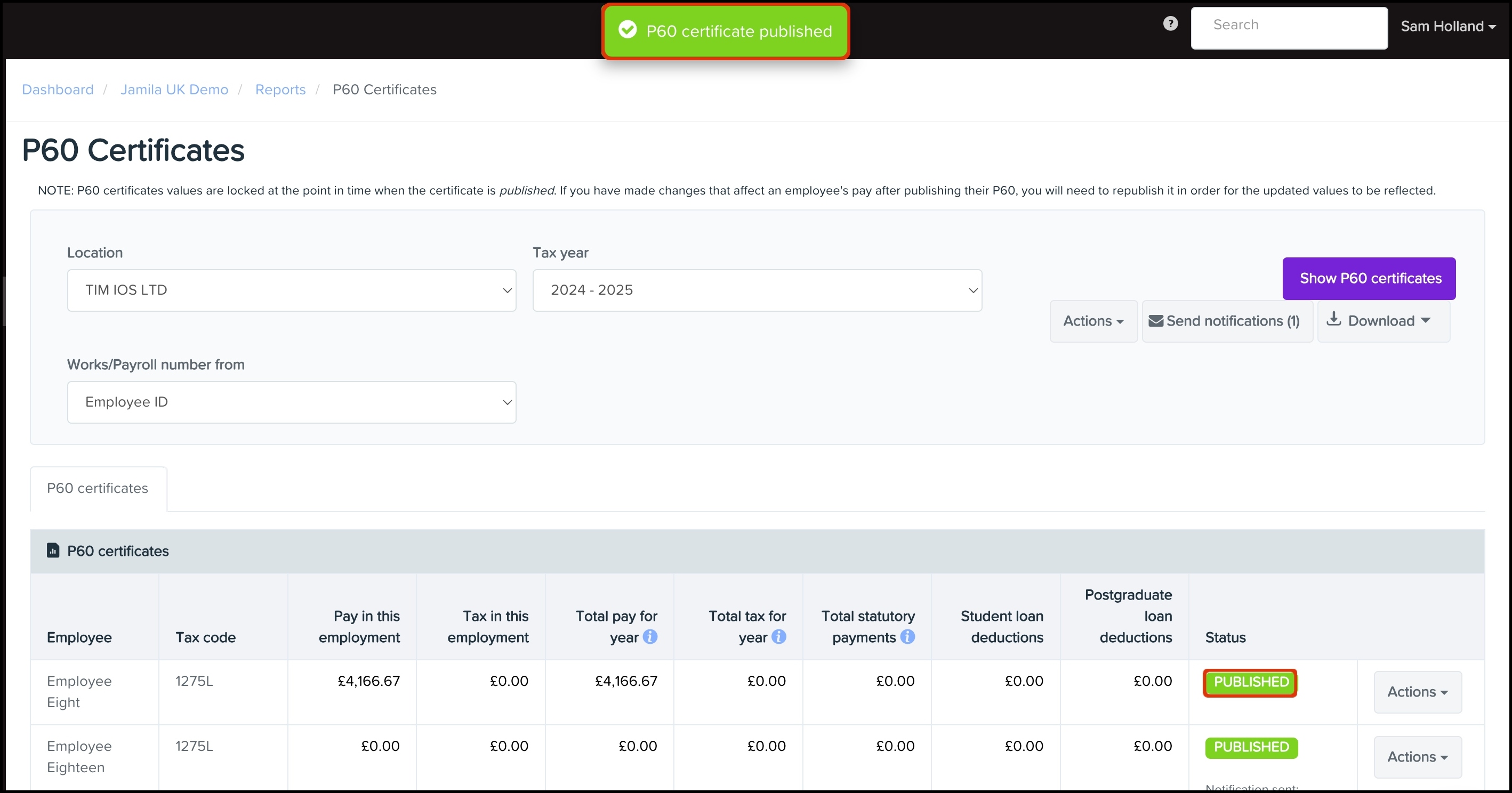This screenshot has width=1512, height=793.
Task: Click the download arrow icon
Action: click(1333, 319)
